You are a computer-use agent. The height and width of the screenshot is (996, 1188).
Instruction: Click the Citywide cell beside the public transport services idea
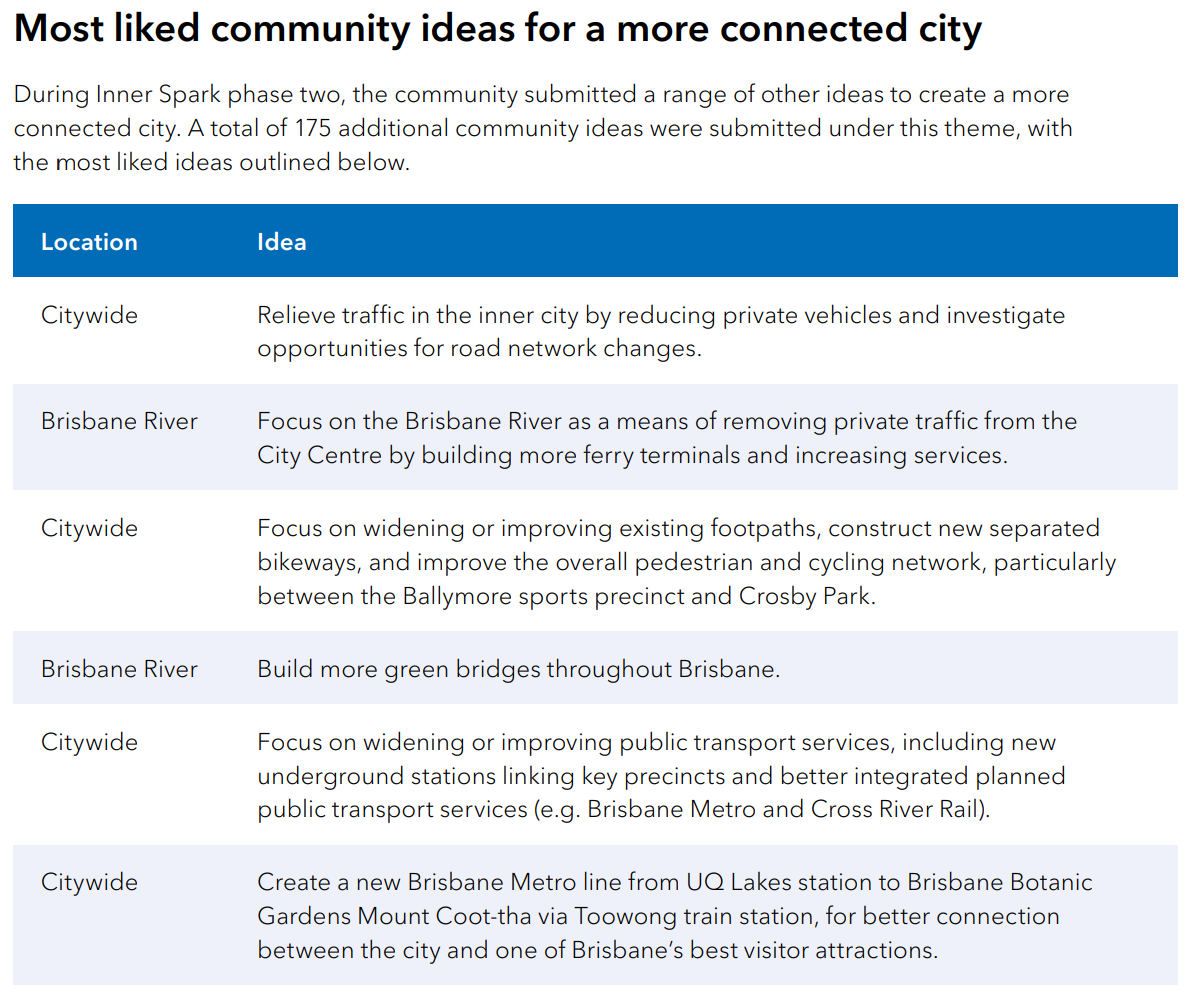click(89, 742)
